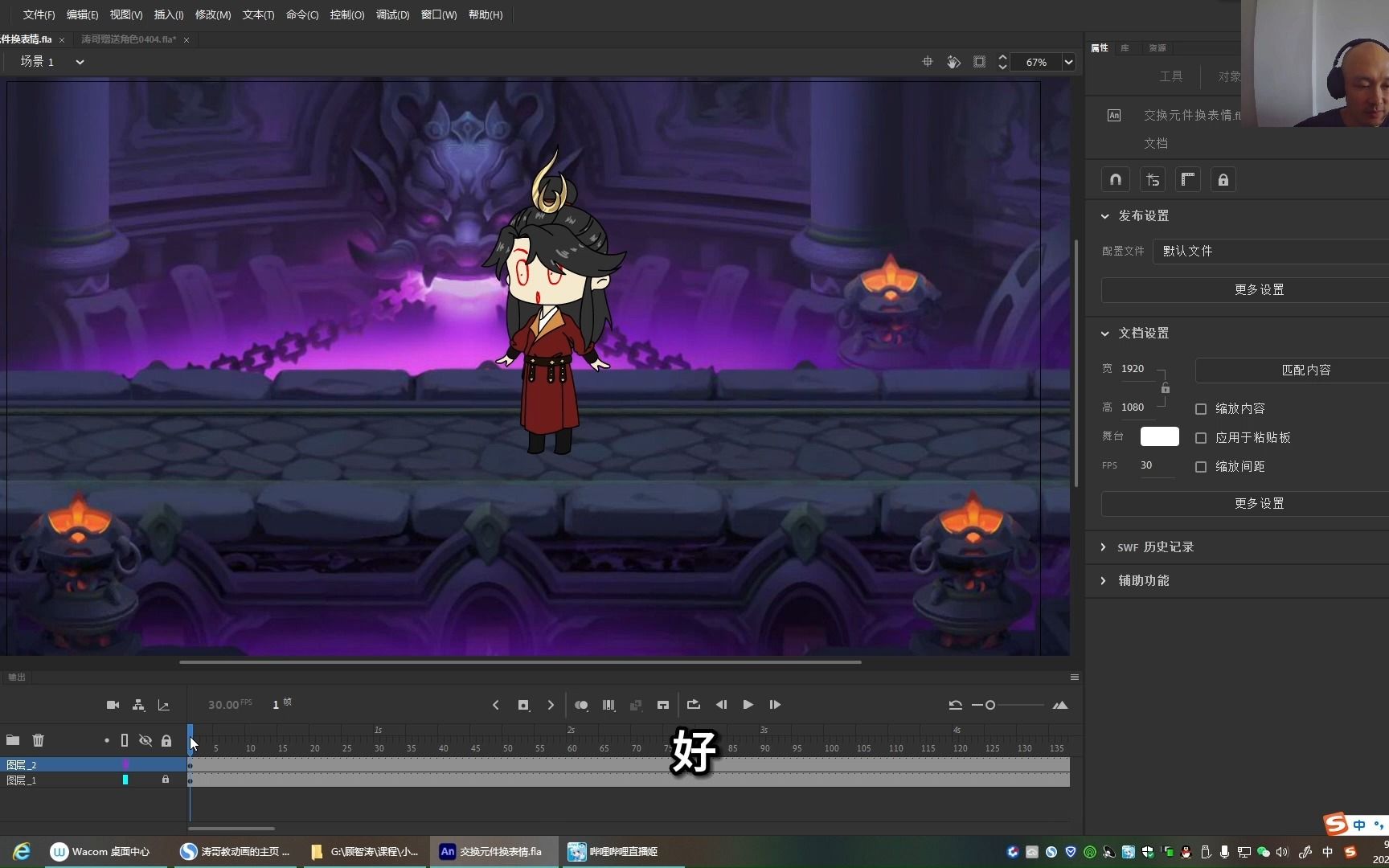Toggle lock all layers icon
The image size is (1389, 868).
[166, 740]
